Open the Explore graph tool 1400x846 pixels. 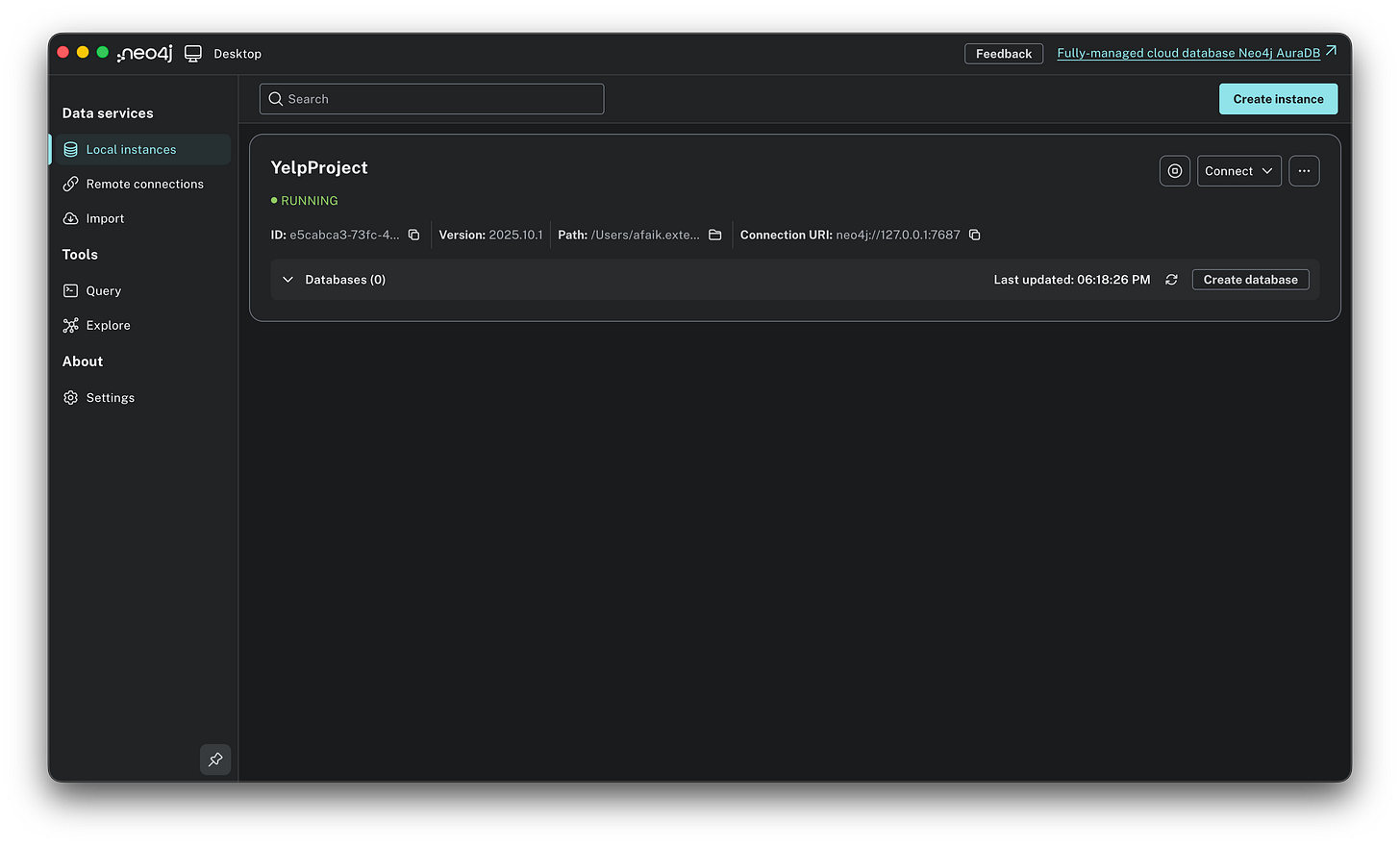click(107, 325)
